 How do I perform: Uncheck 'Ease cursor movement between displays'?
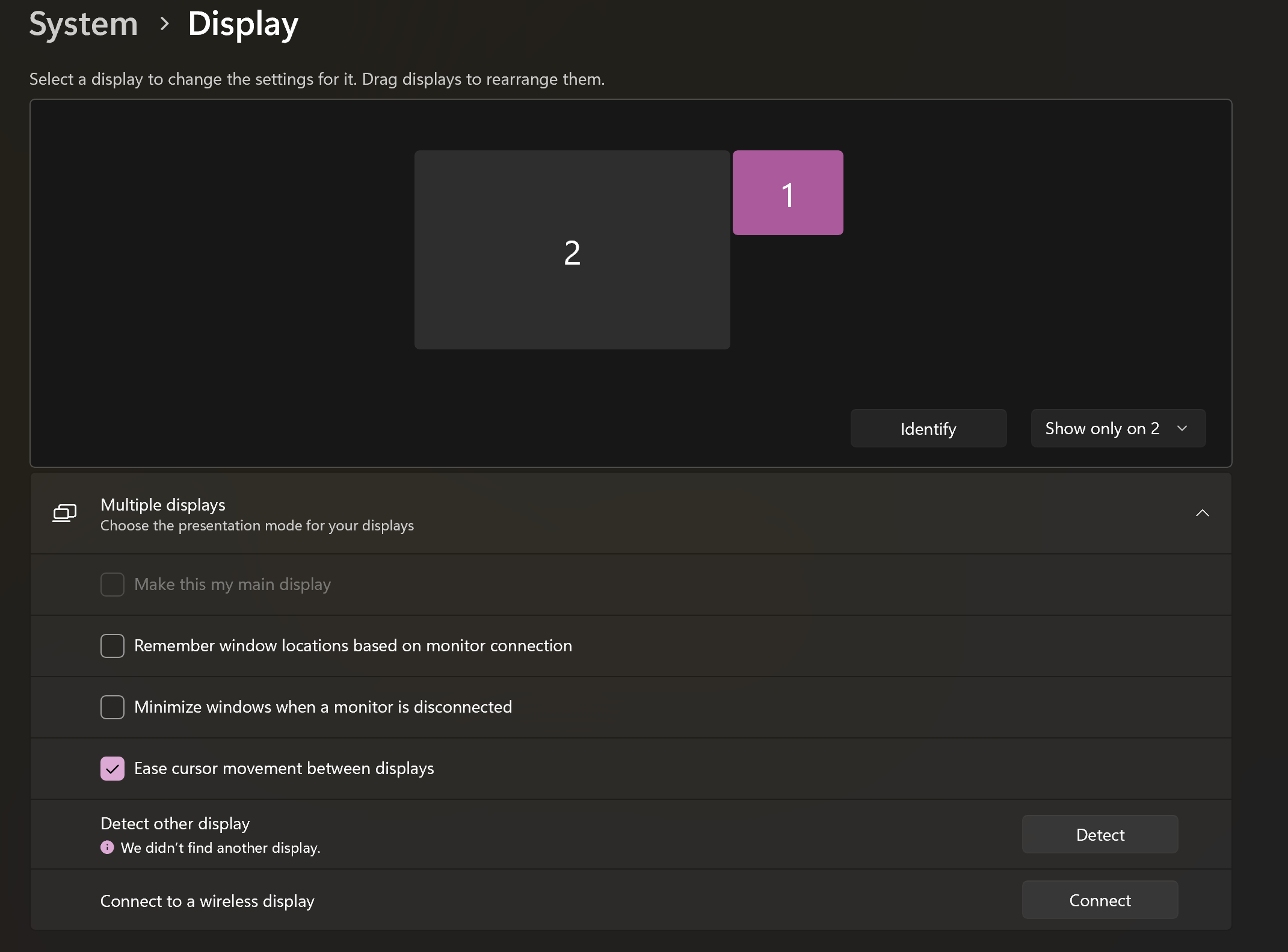coord(112,769)
